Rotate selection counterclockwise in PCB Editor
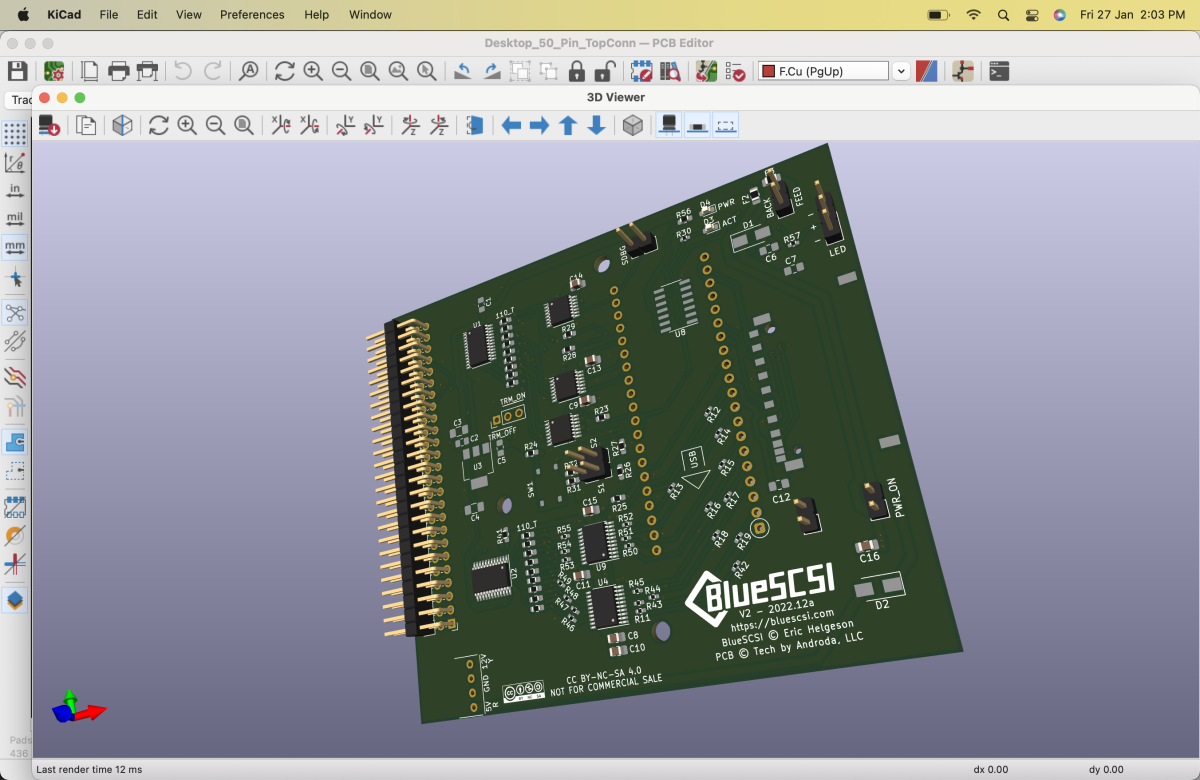The image size is (1200, 780). point(463,71)
